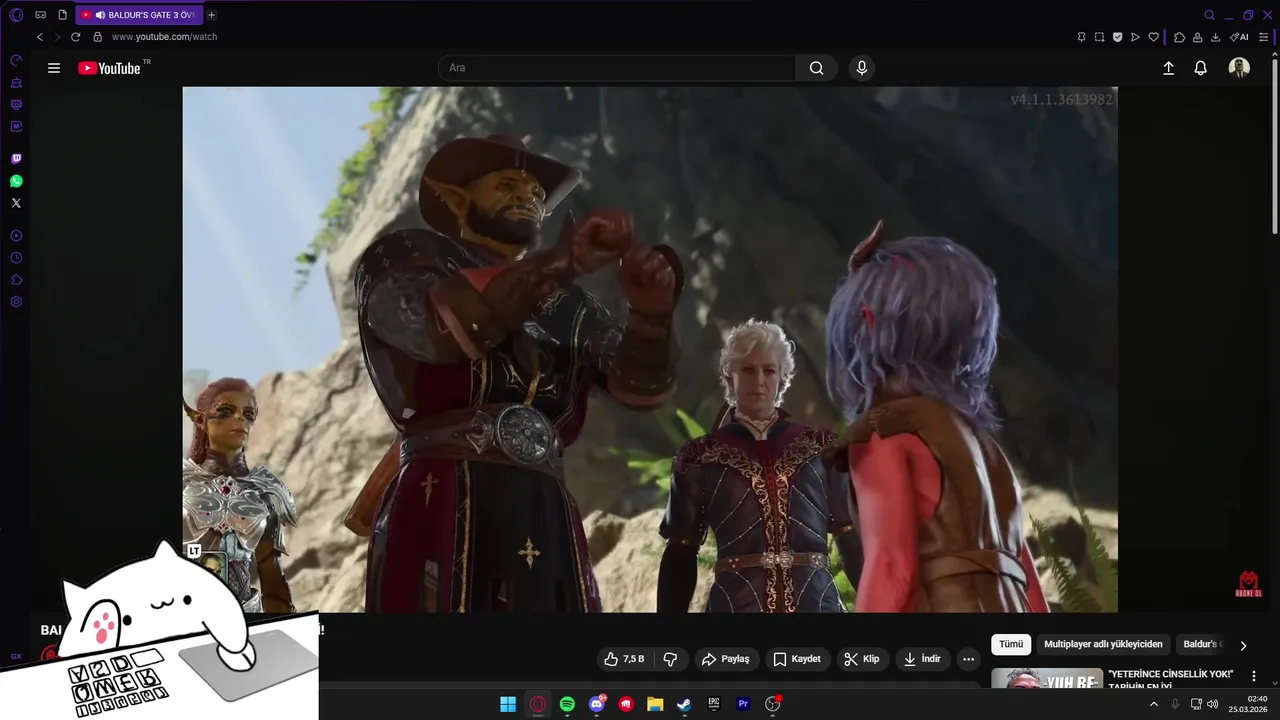Viewport: 1280px width, 720px height.
Task: Open sidebar history clock icon
Action: [x=16, y=258]
